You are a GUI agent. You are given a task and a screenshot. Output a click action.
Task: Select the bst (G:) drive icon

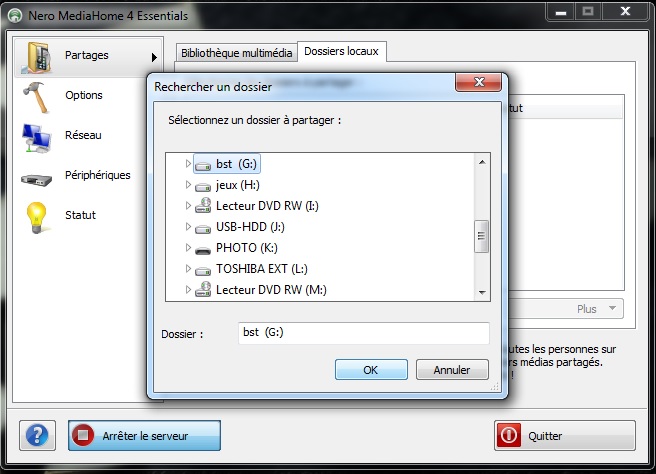[203, 165]
